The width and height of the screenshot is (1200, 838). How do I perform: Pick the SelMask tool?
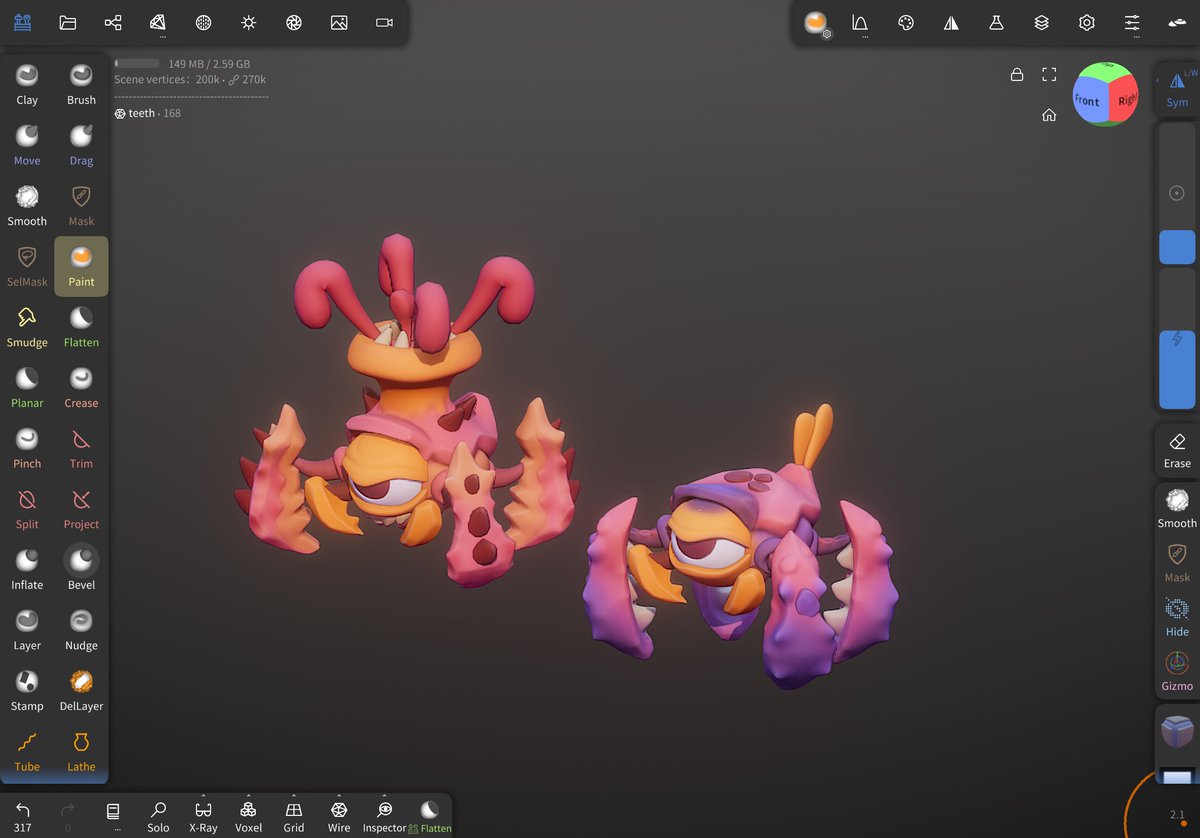pyautogui.click(x=27, y=266)
